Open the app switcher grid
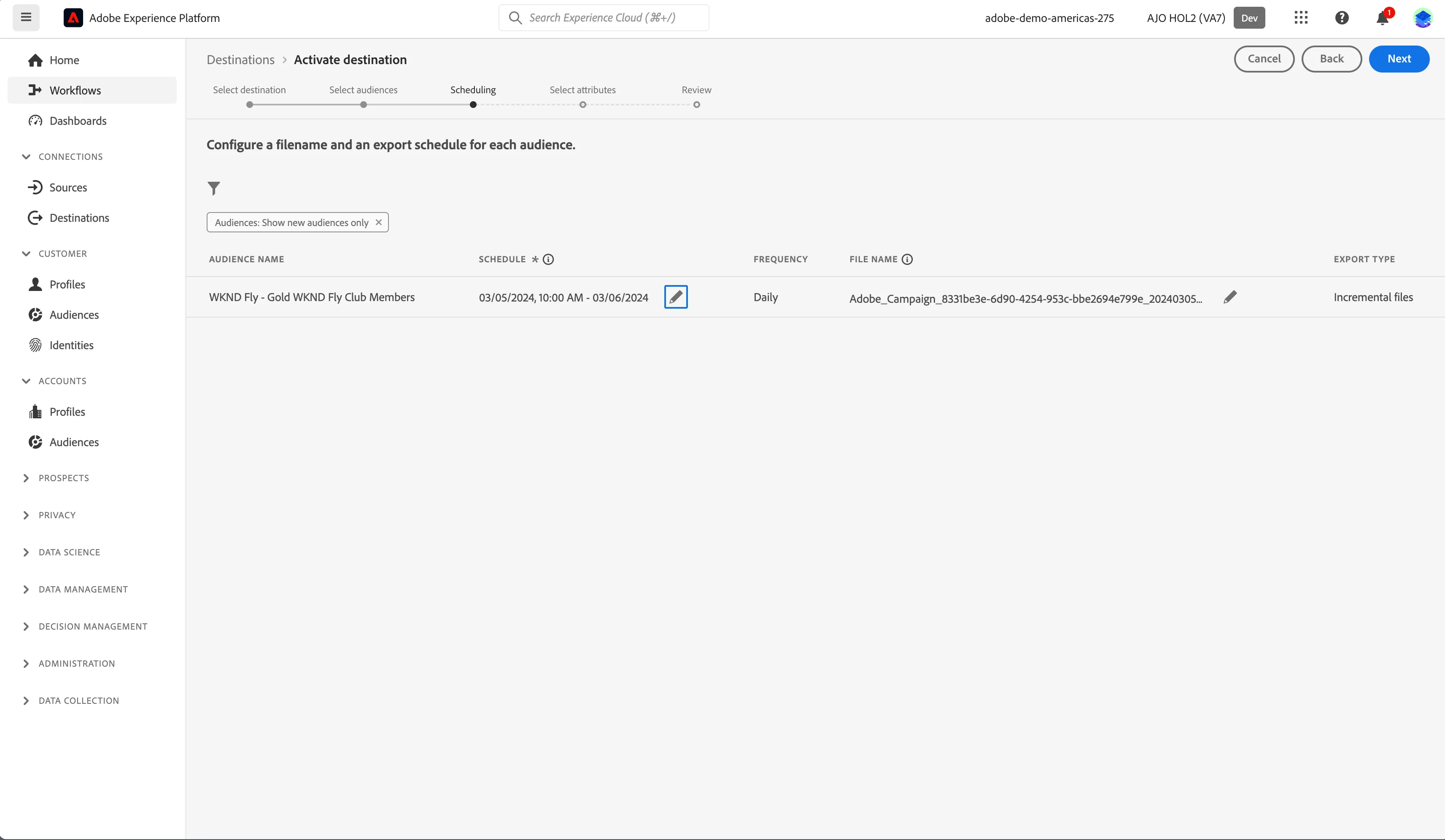 click(1300, 18)
